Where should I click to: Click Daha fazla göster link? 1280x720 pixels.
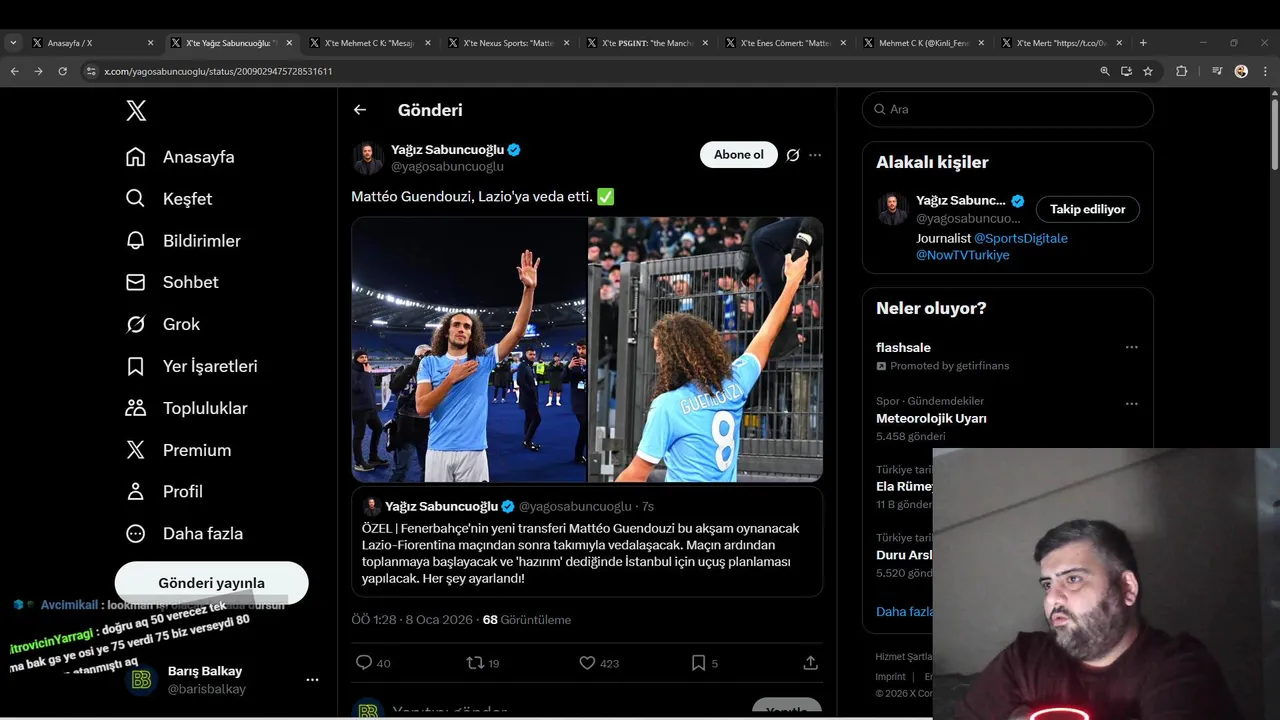[904, 612]
